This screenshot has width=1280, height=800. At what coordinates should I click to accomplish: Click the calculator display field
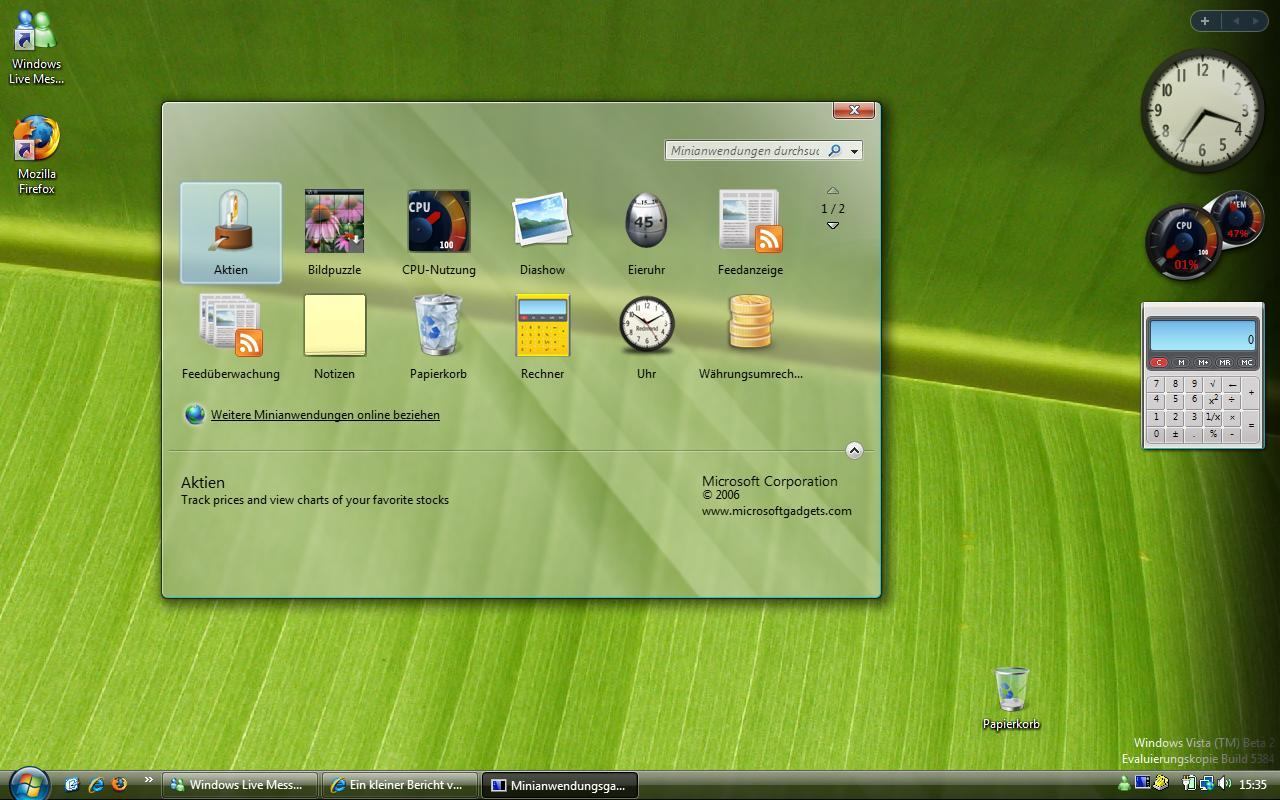pos(1203,335)
